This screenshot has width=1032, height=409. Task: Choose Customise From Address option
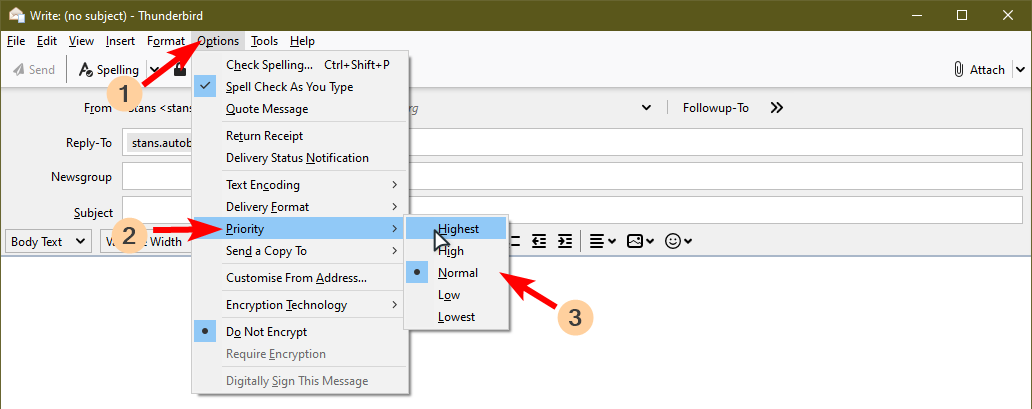(x=301, y=278)
